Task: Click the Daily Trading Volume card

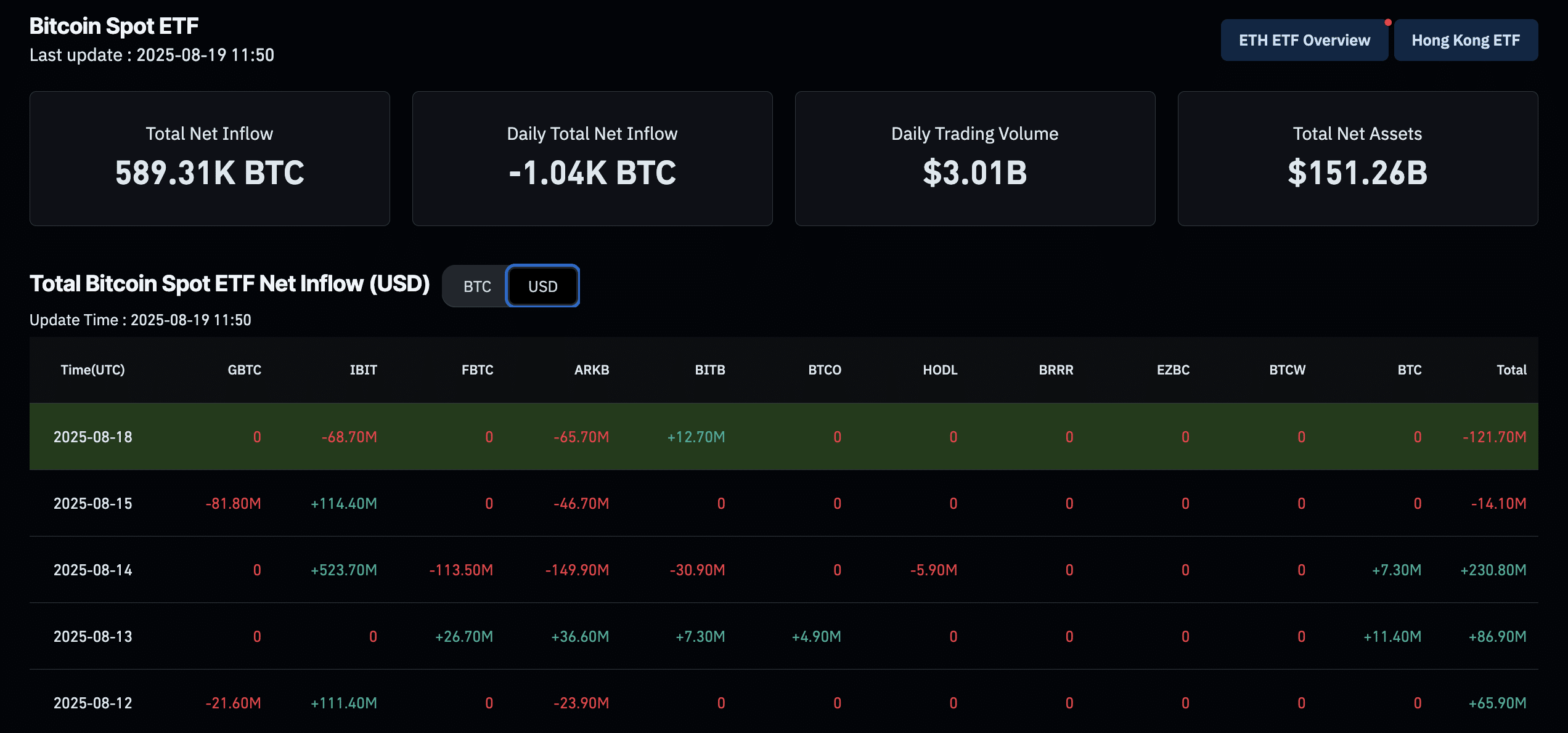Action: 974,158
